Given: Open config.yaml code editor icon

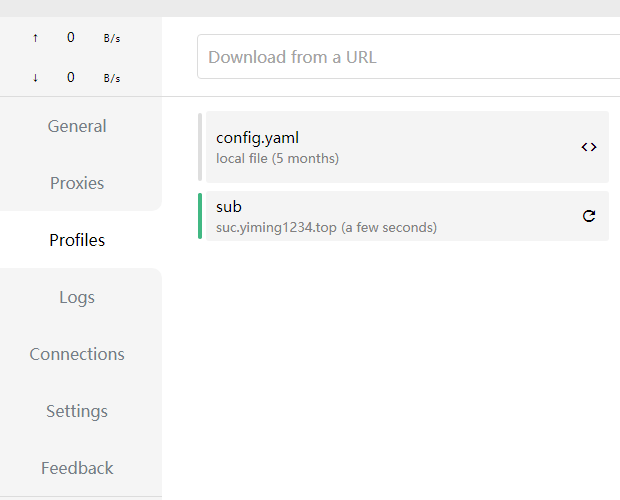Looking at the screenshot, I should tap(589, 147).
